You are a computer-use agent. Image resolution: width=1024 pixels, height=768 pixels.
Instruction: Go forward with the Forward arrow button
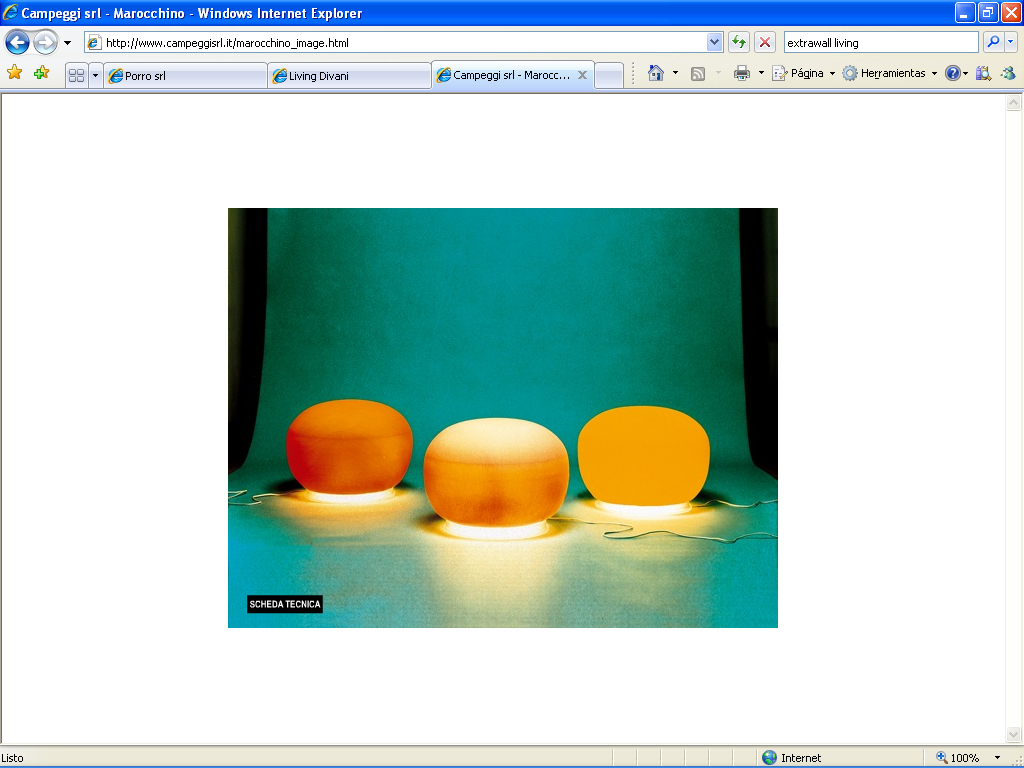[x=45, y=43]
